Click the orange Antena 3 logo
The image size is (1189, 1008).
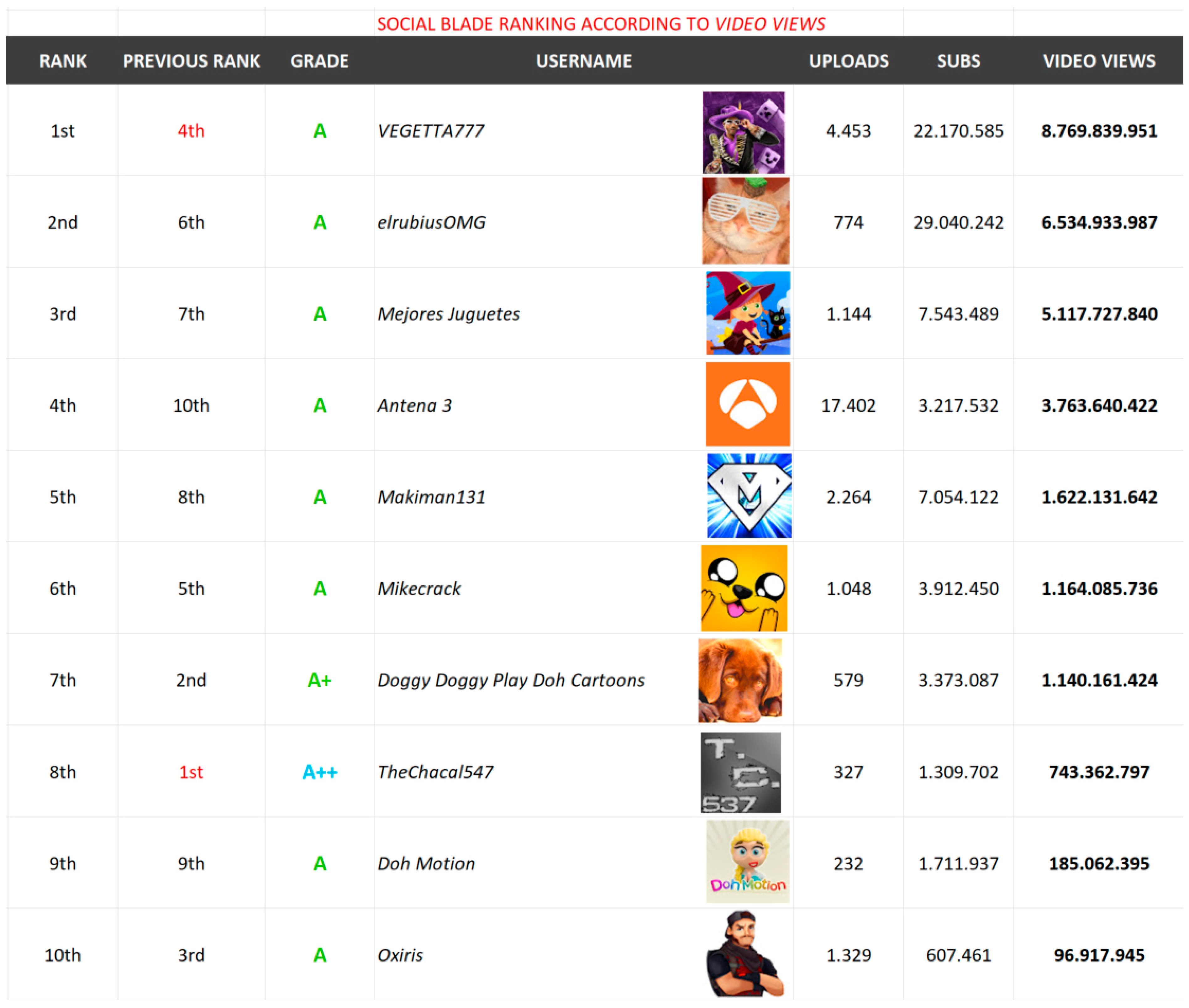747,404
